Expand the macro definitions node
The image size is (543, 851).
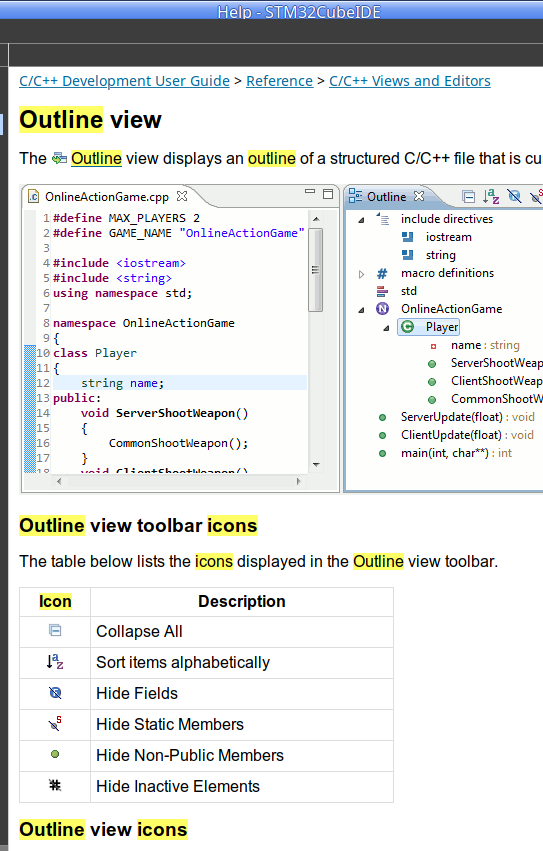tap(361, 274)
